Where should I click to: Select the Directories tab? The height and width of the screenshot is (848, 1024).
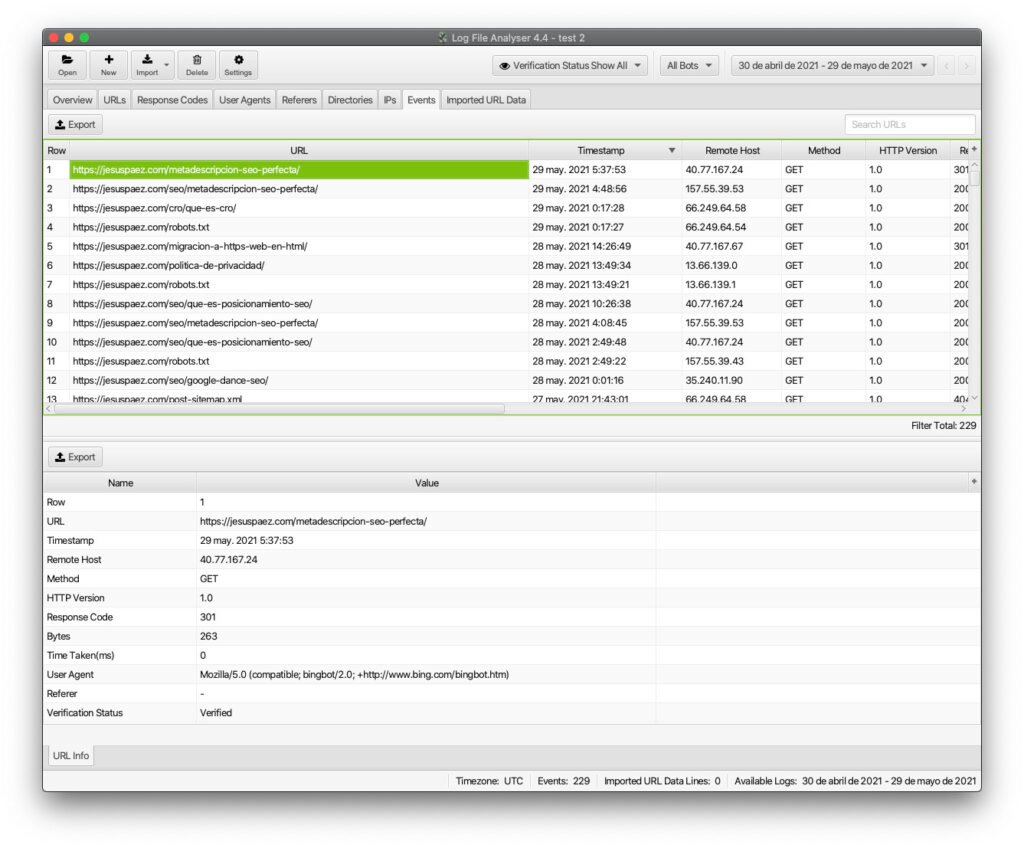[x=350, y=100]
